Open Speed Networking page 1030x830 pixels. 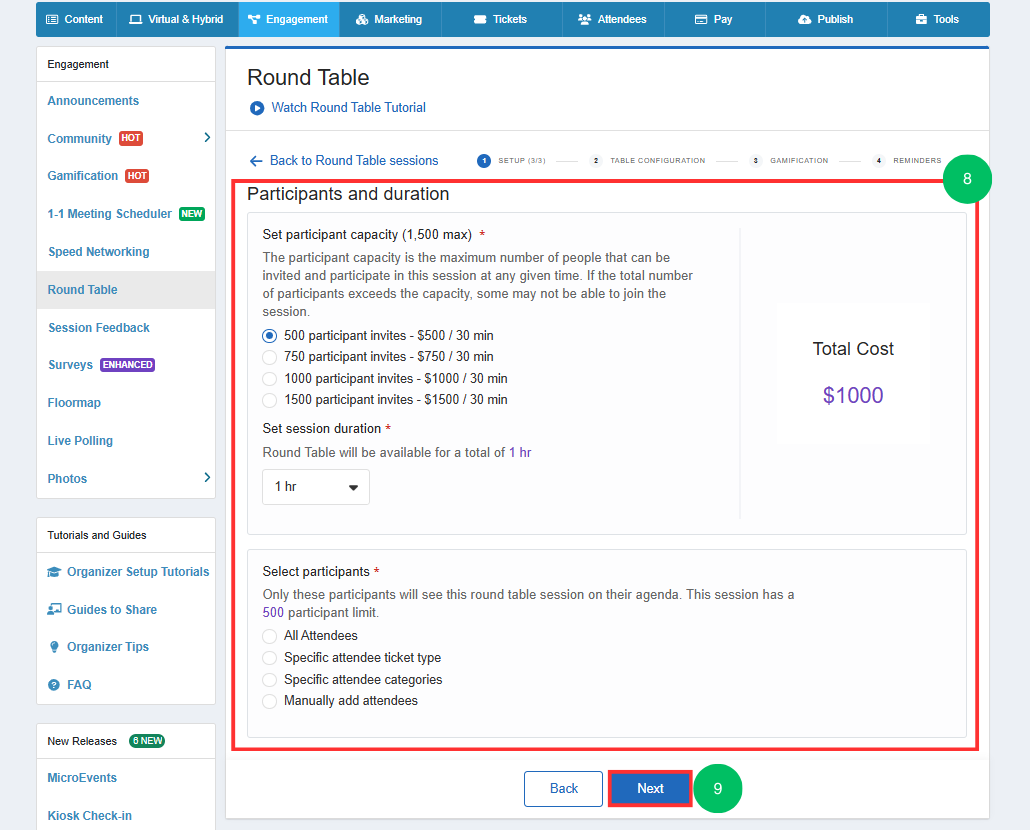99,251
